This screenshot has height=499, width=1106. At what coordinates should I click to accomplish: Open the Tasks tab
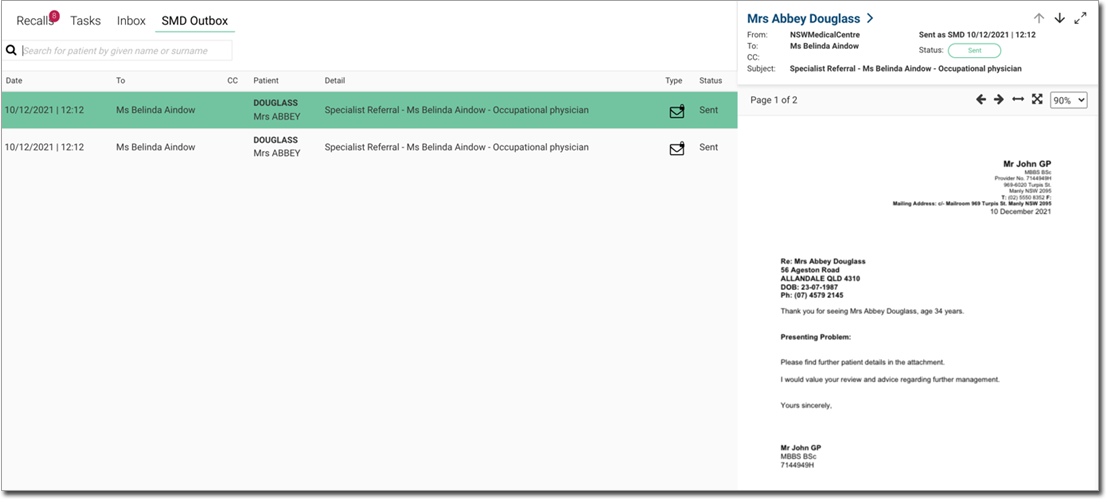(85, 20)
